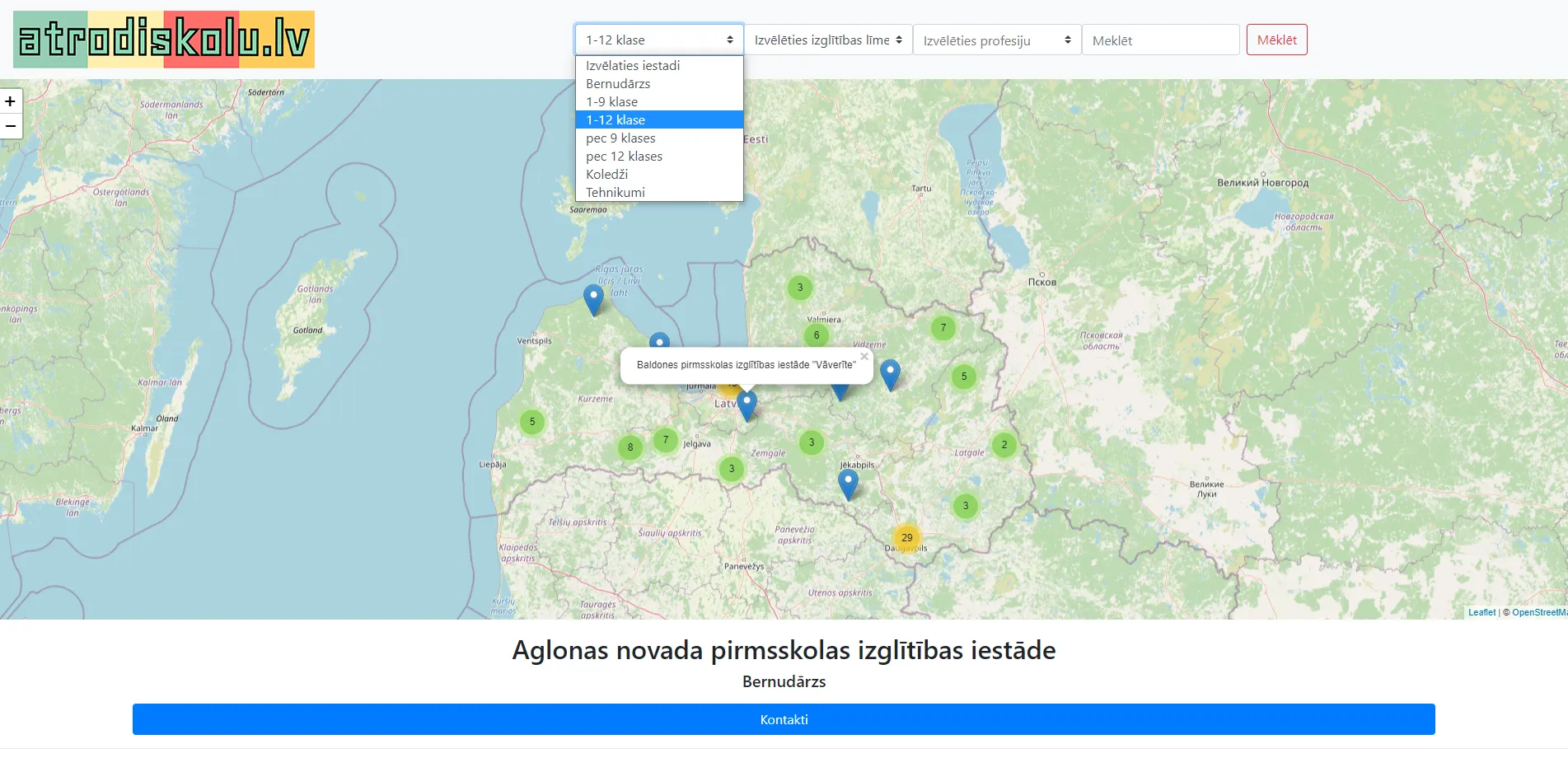
Task: Open Kontakti for Aglonas novada iestāde
Action: [783, 718]
